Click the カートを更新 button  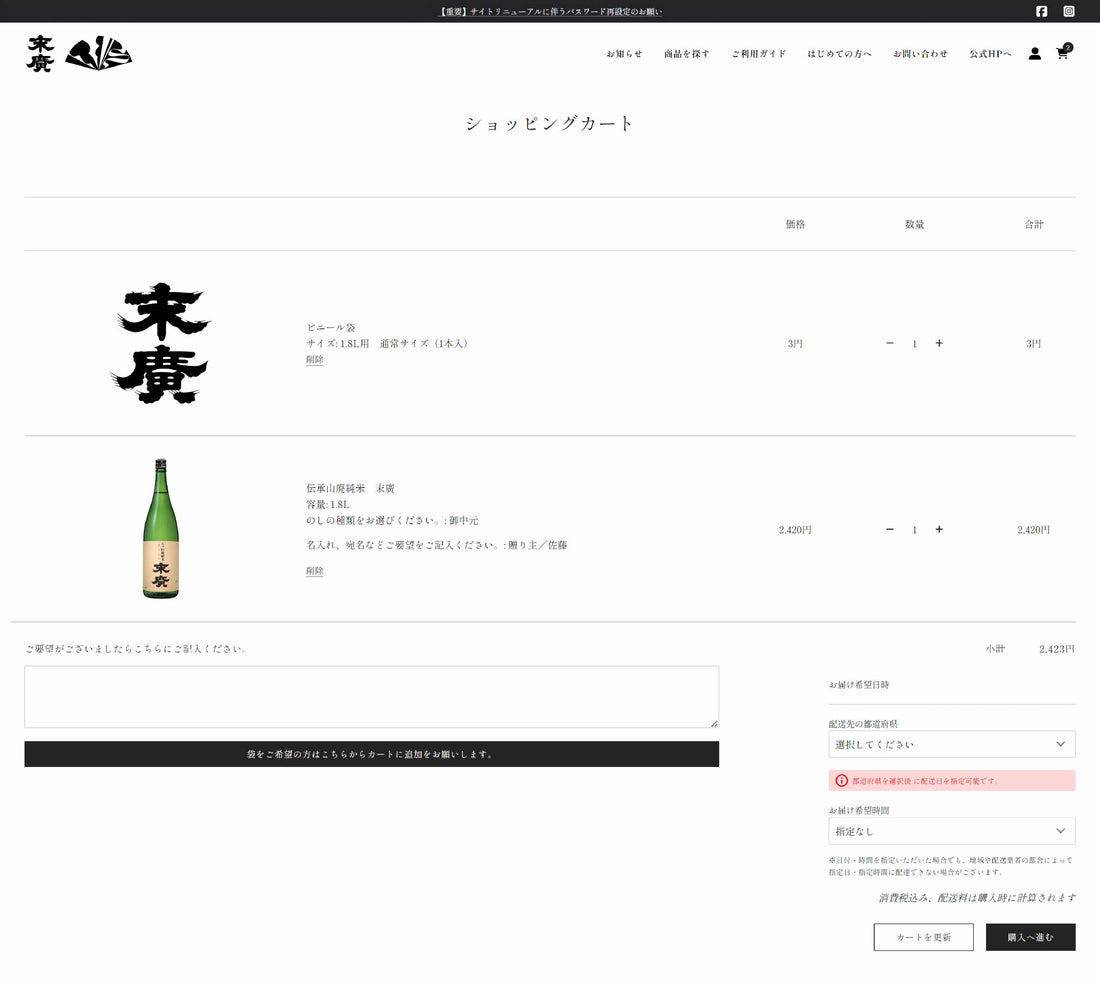click(x=923, y=937)
